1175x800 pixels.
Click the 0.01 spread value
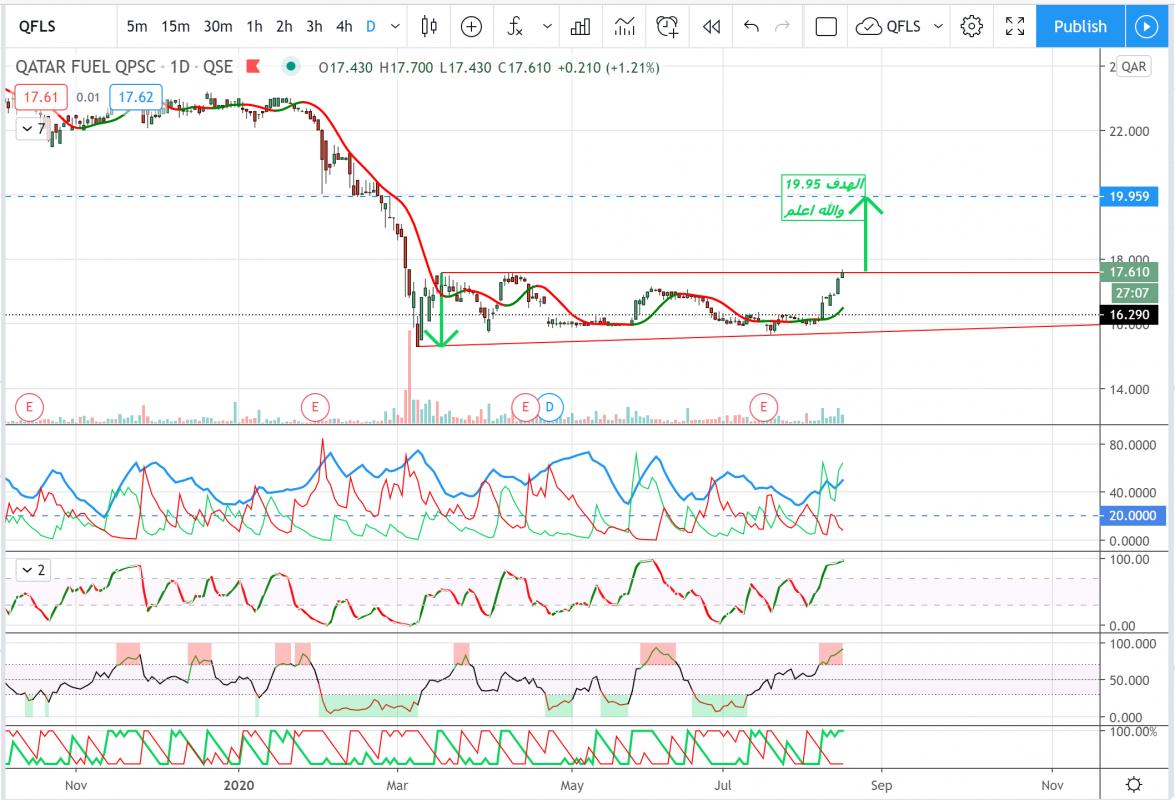88,97
